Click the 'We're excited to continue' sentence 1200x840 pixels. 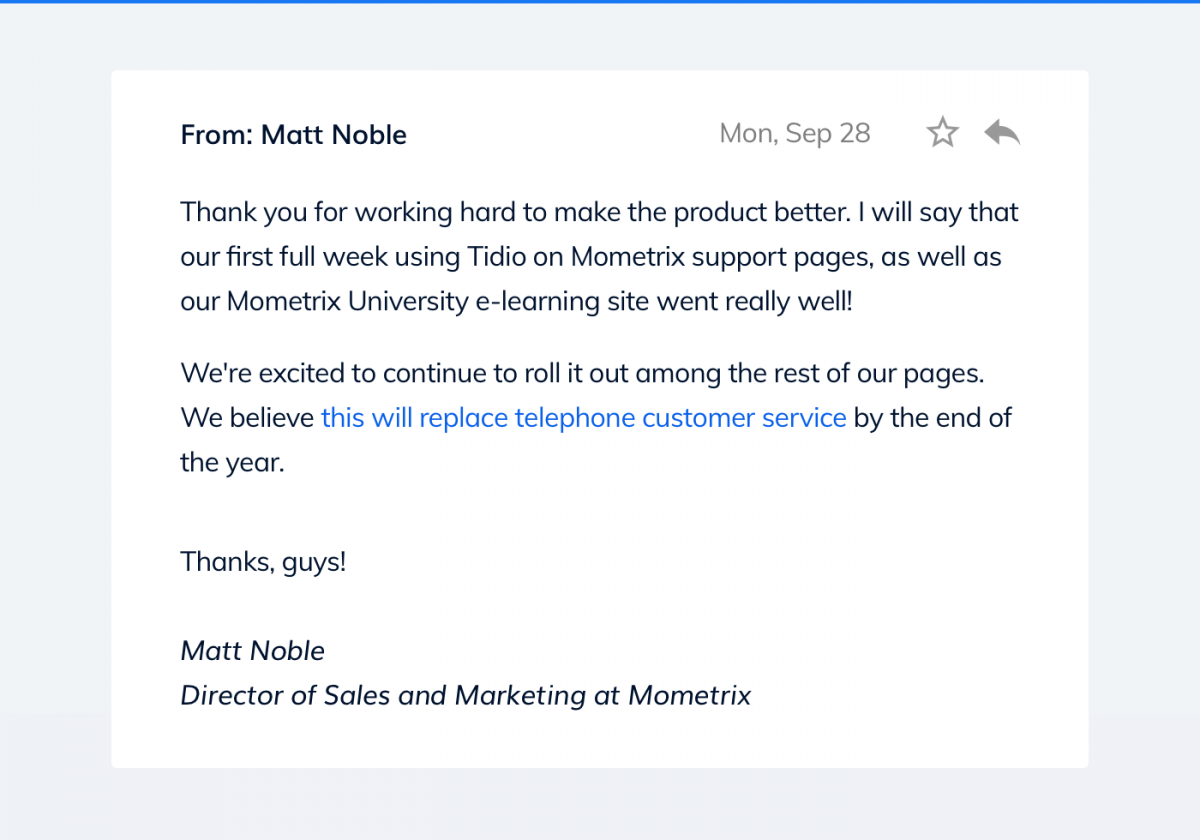(x=583, y=373)
